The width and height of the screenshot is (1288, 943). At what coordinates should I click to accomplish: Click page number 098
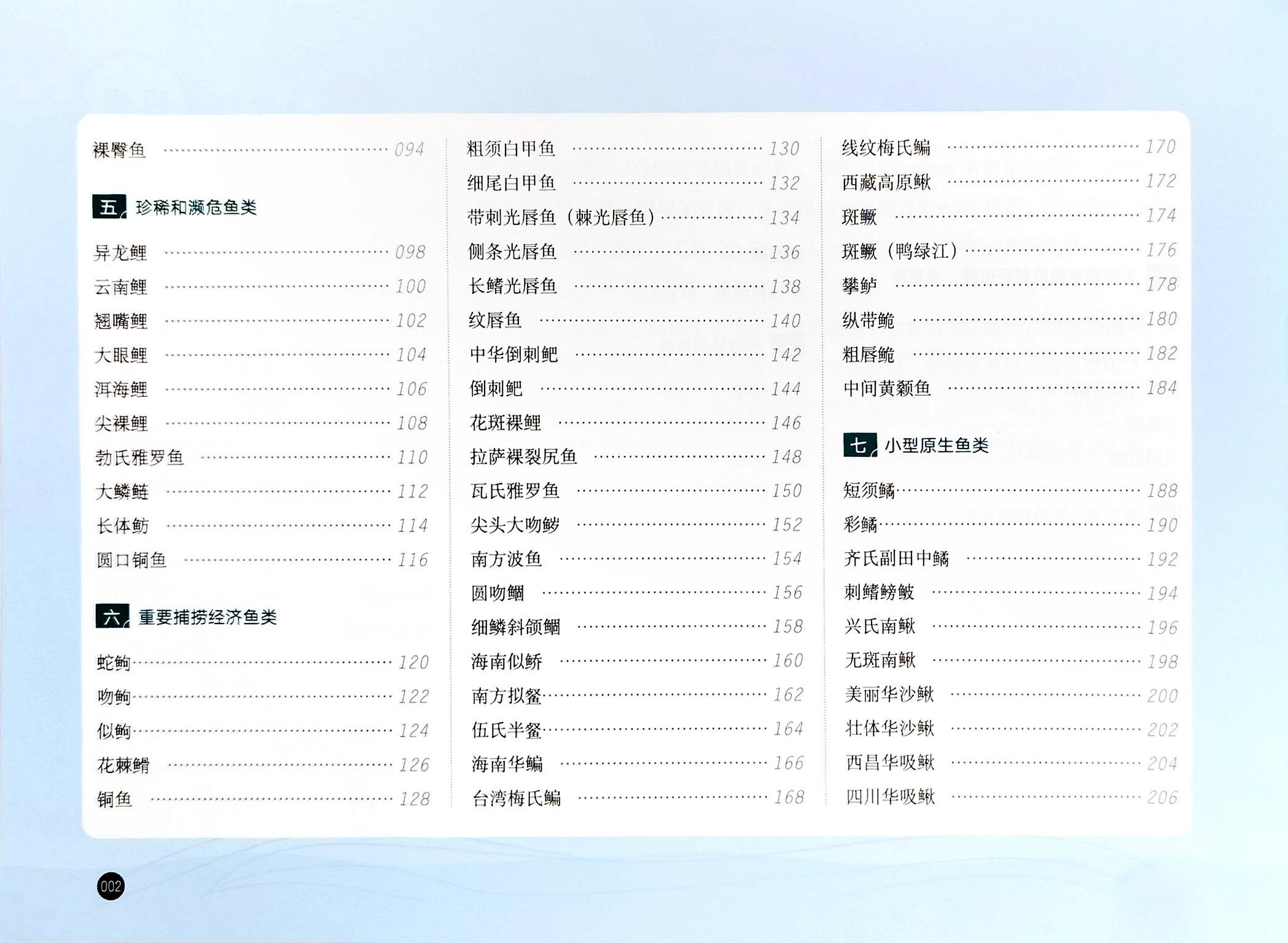tap(410, 252)
